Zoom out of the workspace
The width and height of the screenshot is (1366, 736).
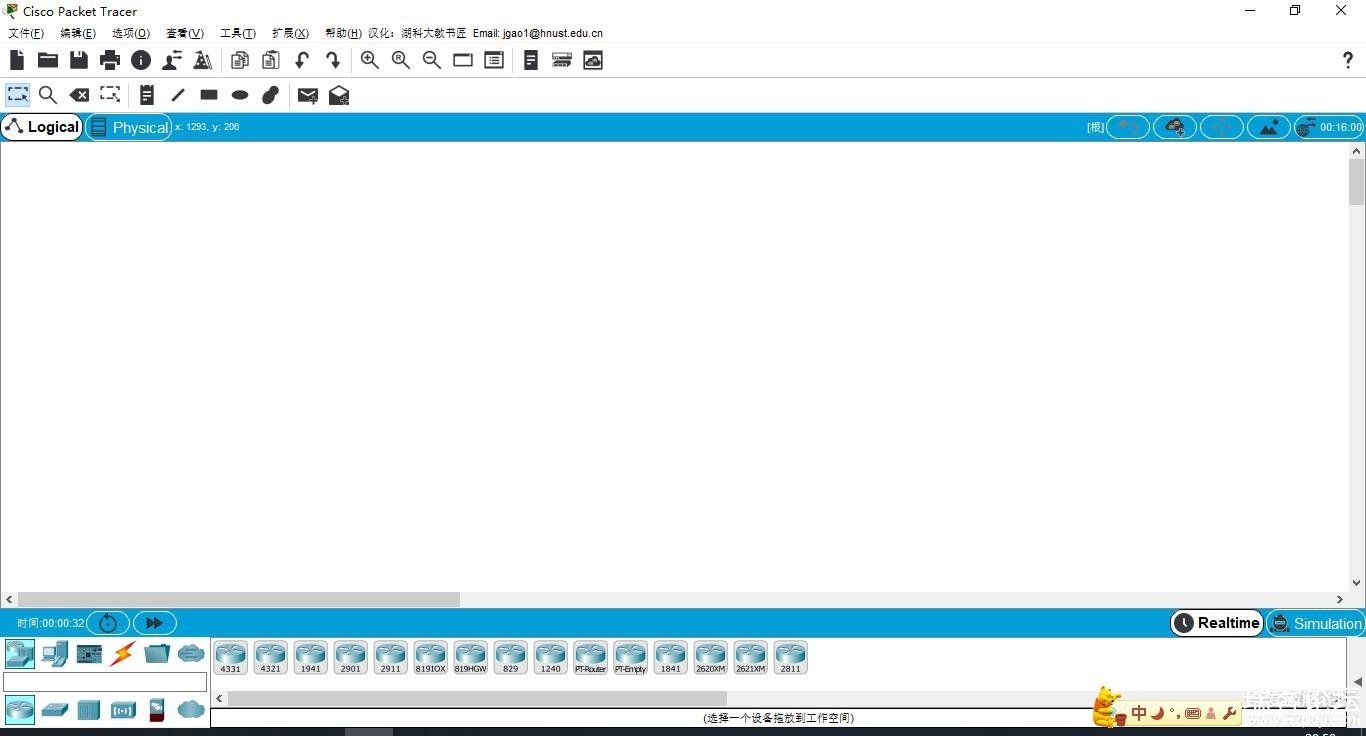pyautogui.click(x=432, y=60)
